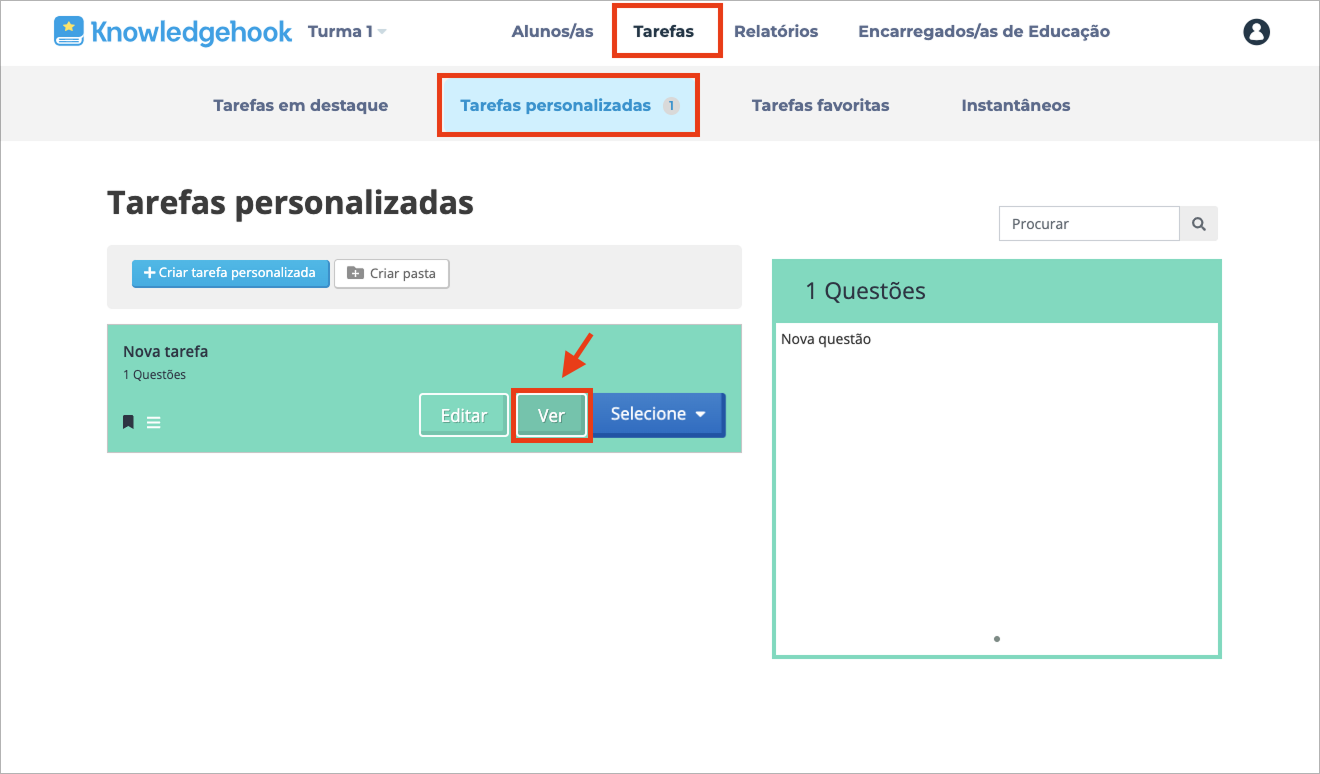Open Relatórios menu
This screenshot has height=774, width=1320.
[776, 32]
